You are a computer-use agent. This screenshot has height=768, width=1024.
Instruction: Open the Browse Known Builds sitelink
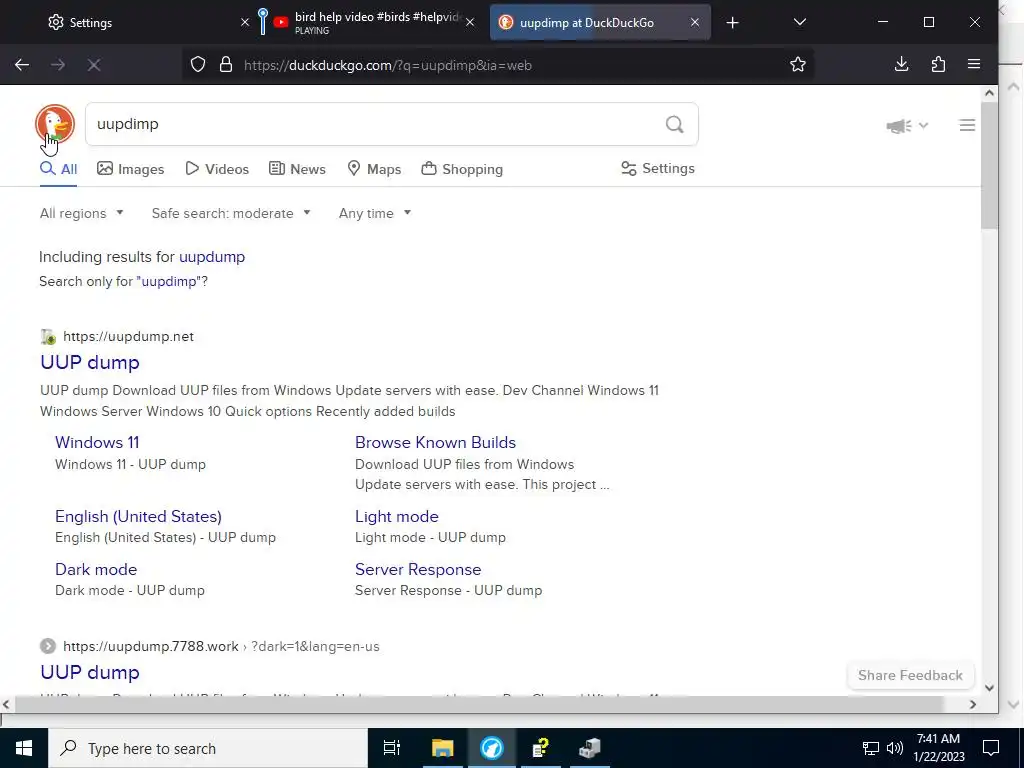(435, 442)
